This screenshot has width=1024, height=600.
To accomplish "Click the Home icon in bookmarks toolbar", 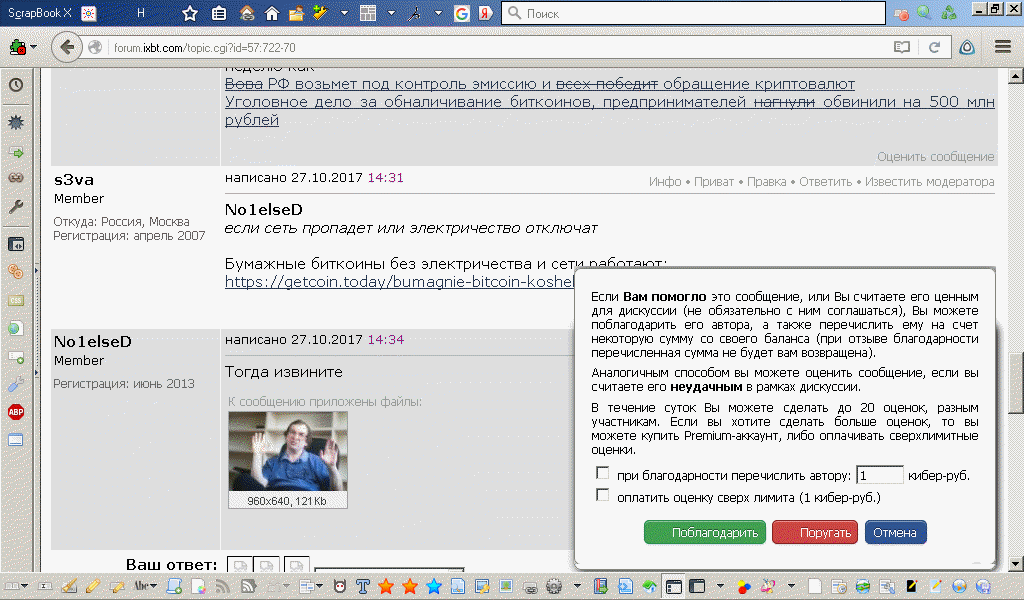I will (x=271, y=14).
